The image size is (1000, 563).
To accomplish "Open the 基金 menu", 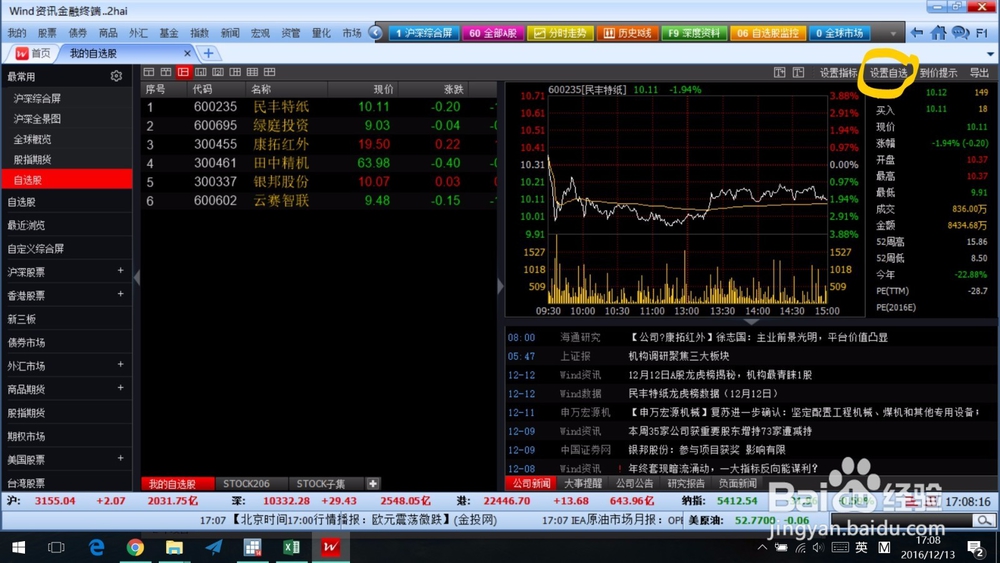I will click(168, 33).
